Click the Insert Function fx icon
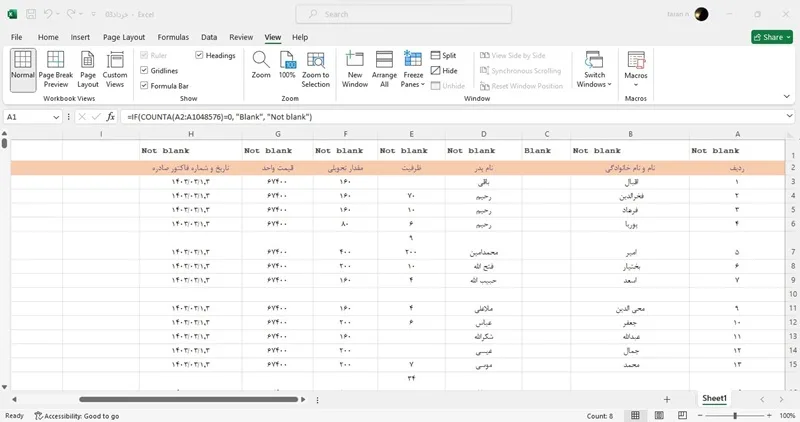800x422 pixels. point(110,117)
